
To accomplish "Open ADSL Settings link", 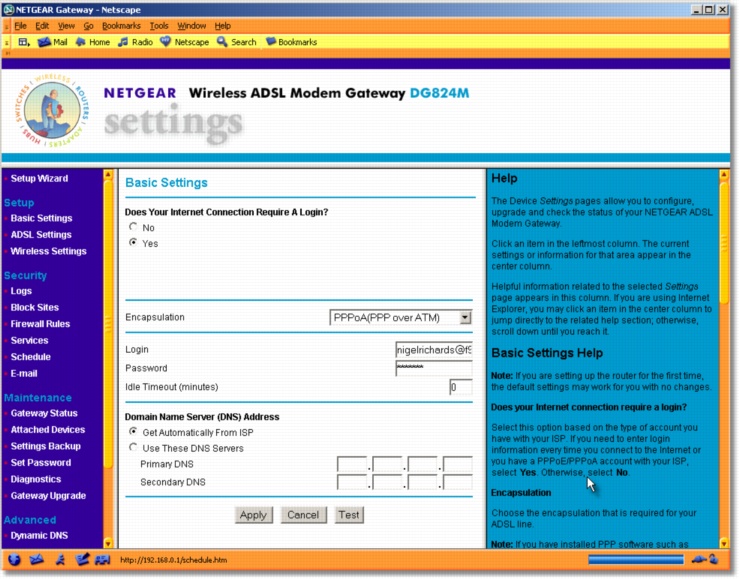I will pyautogui.click(x=41, y=235).
